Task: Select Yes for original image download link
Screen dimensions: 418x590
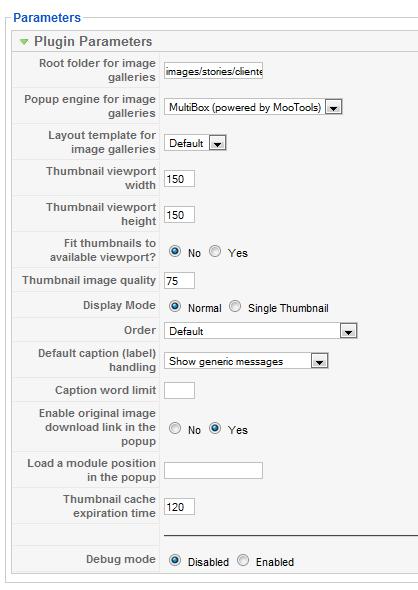Action: pyautogui.click(x=215, y=428)
